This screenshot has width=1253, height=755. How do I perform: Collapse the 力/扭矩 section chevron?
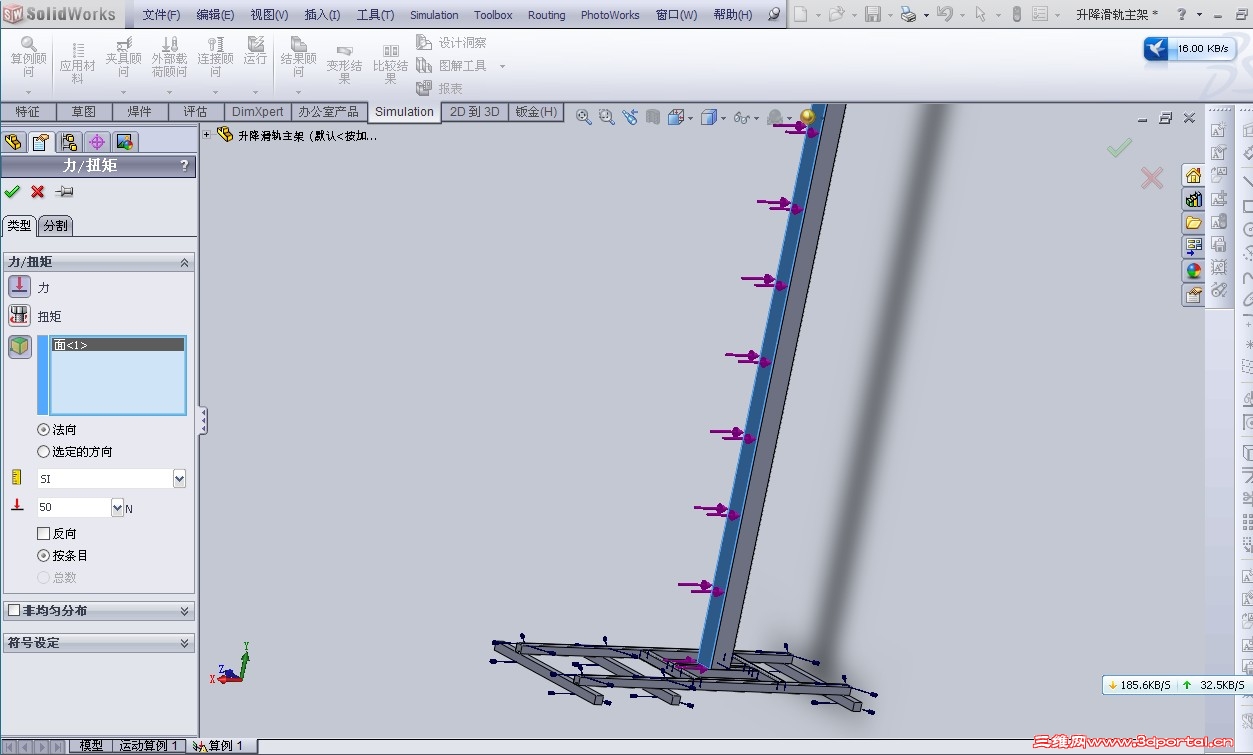point(184,262)
